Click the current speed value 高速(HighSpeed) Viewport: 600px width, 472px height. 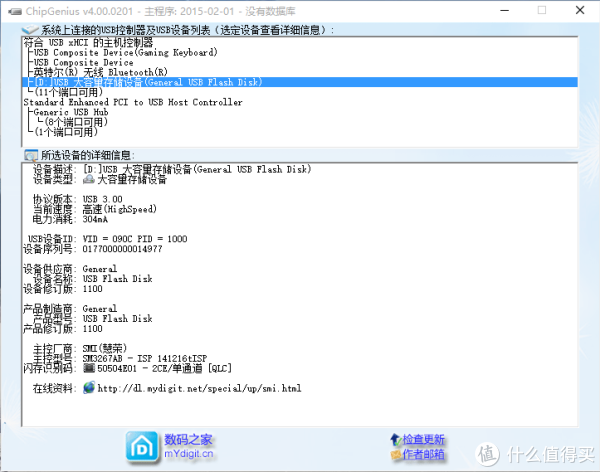point(119,209)
